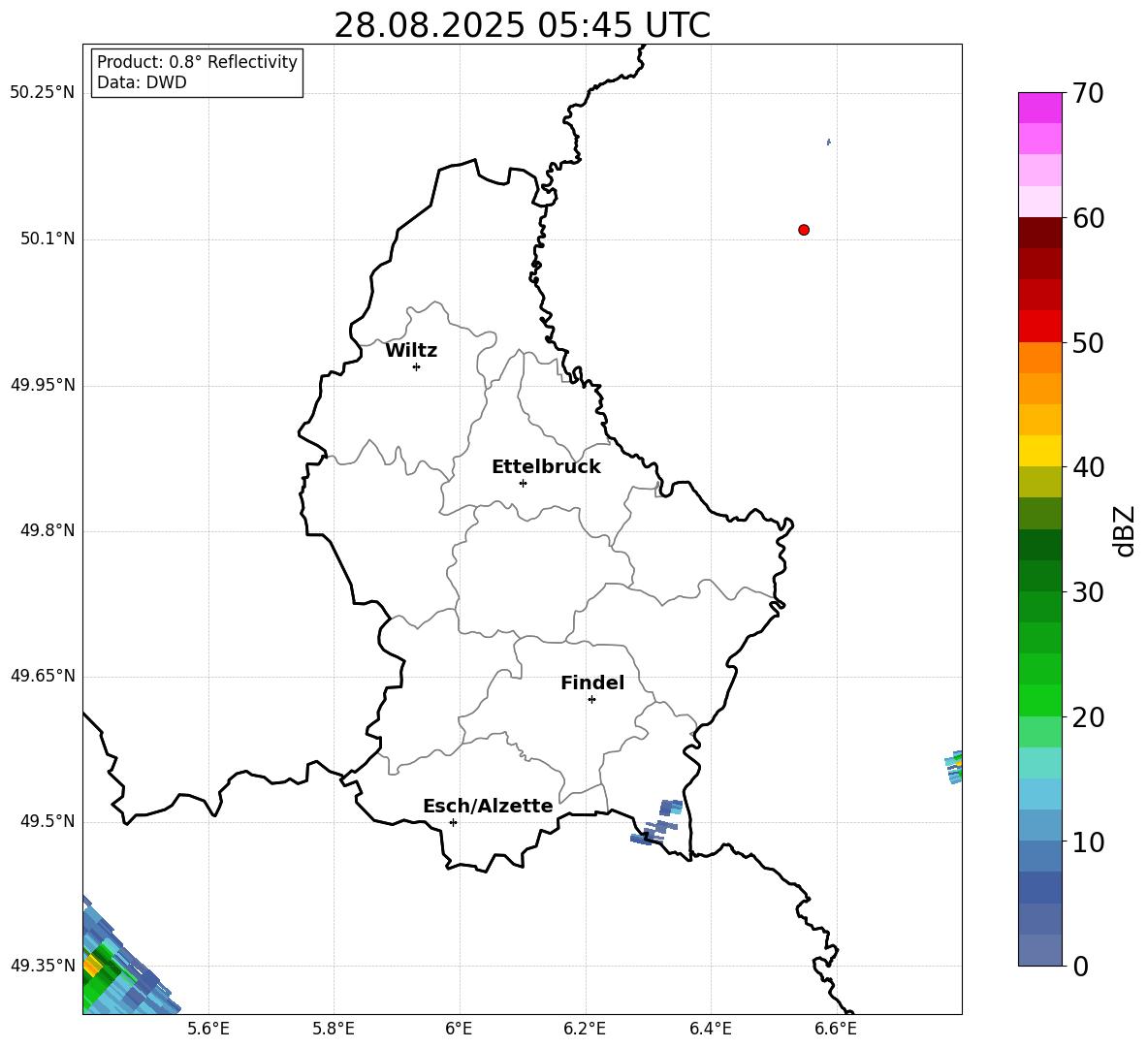Click the Ettelbruck station cross marker

coord(523,483)
